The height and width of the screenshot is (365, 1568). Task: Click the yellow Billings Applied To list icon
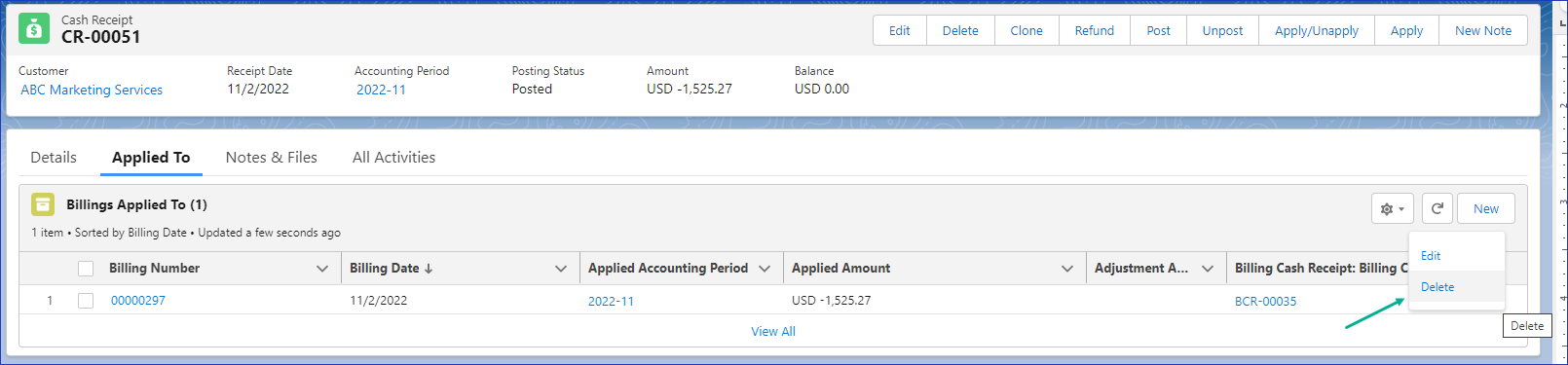[x=43, y=204]
